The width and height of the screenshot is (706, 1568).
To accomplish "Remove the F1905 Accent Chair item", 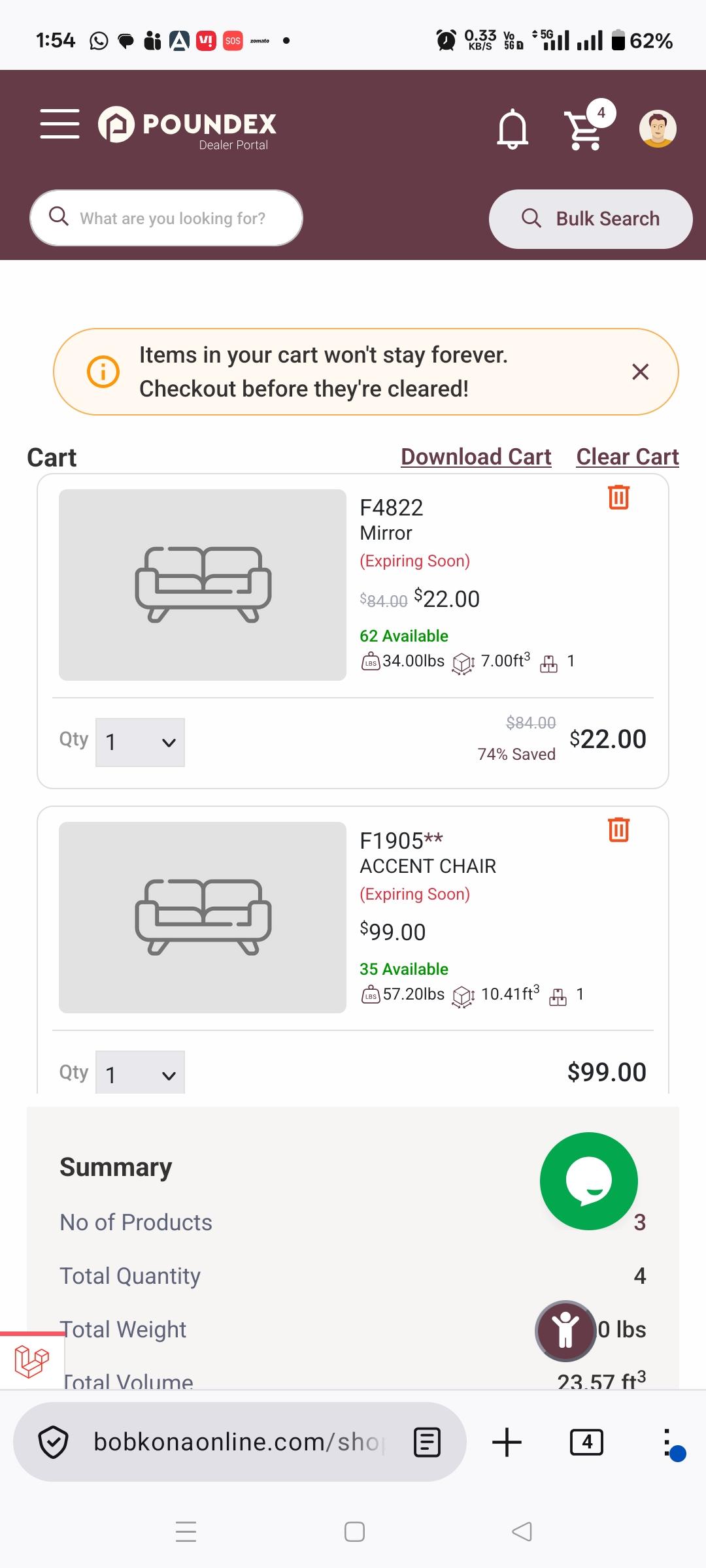I will click(x=618, y=830).
